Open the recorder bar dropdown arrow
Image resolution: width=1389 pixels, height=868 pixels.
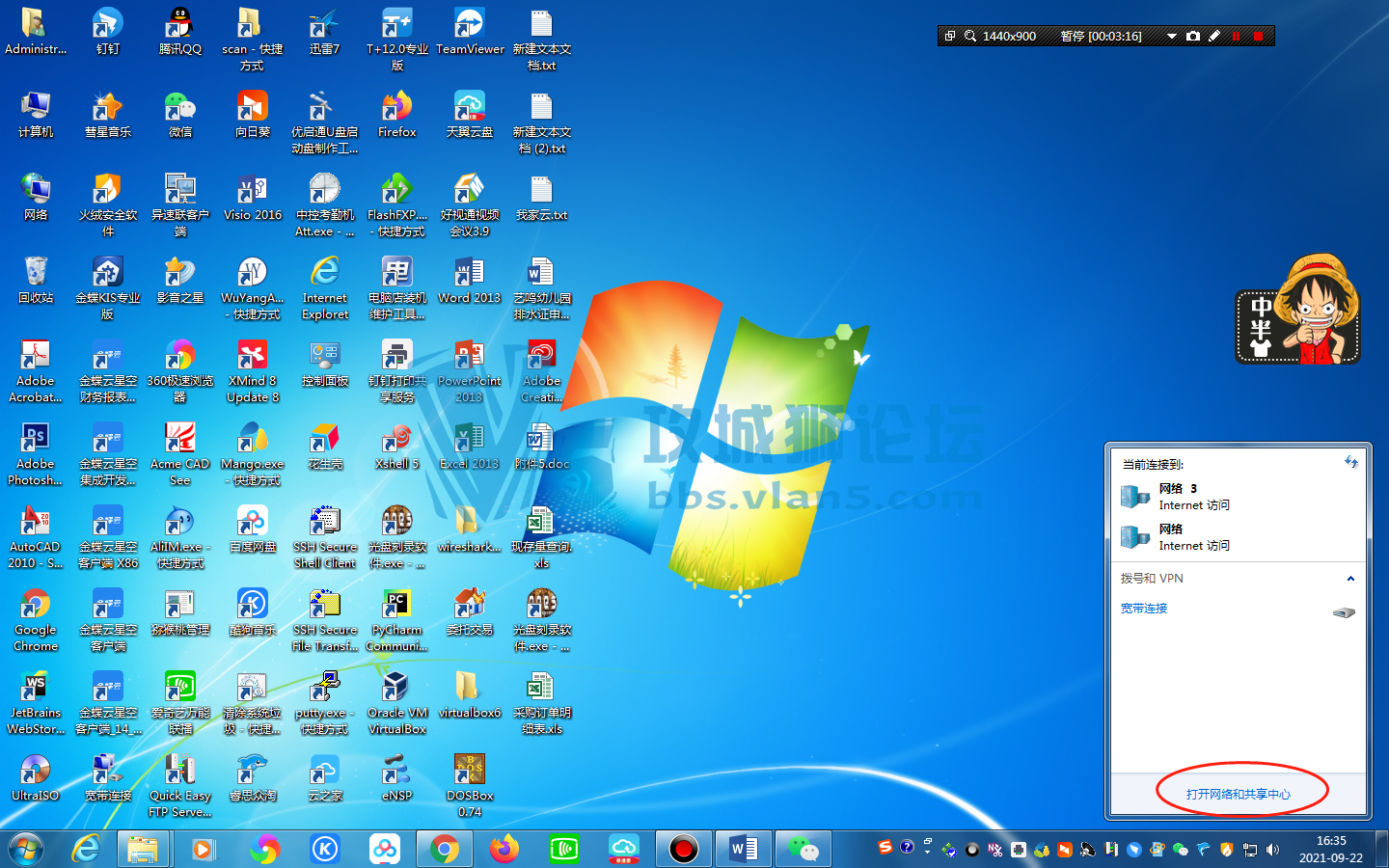pyautogui.click(x=1171, y=37)
